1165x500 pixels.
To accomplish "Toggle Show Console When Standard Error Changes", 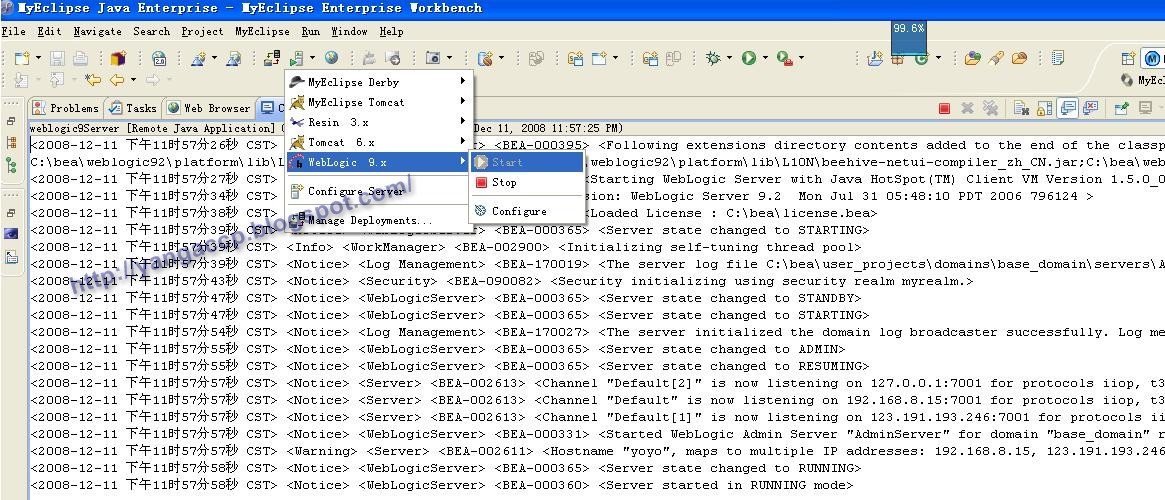I will point(1091,108).
